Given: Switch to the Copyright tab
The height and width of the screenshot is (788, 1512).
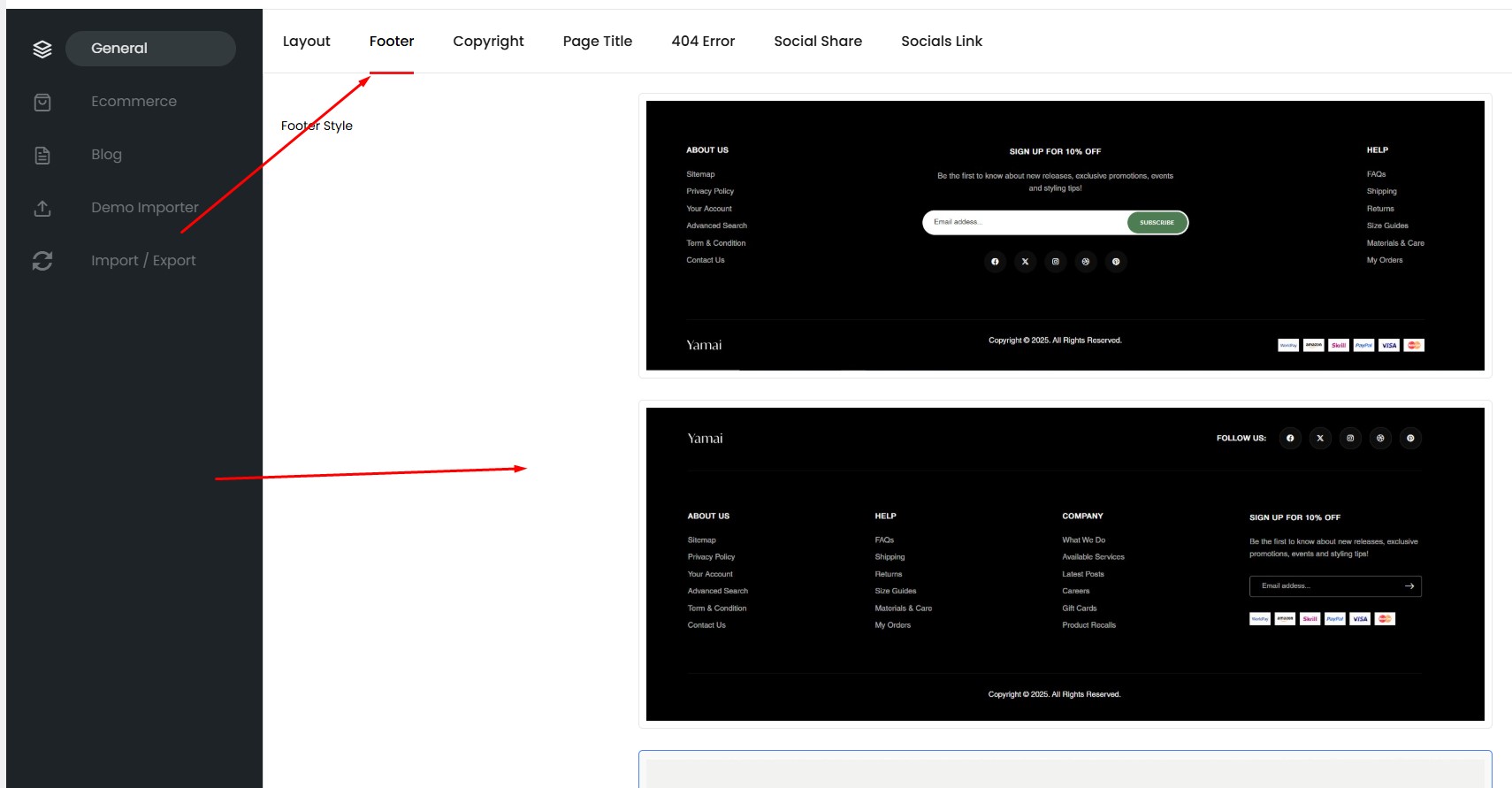Looking at the screenshot, I should (x=488, y=42).
